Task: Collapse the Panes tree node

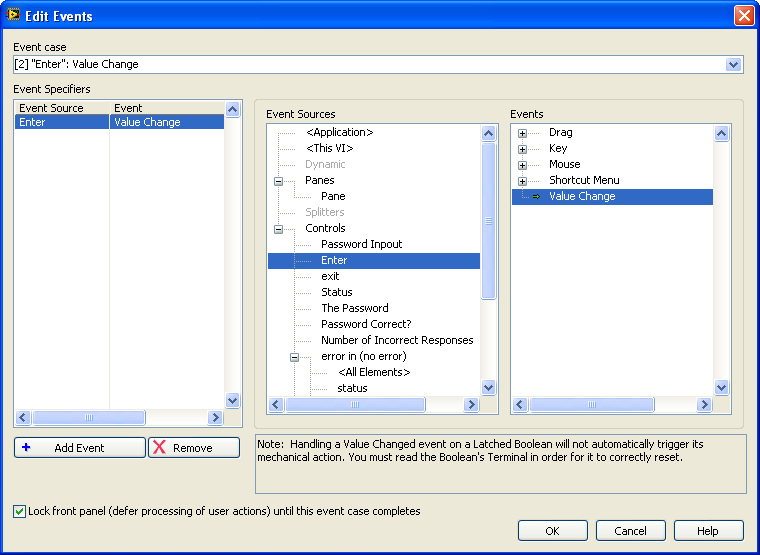Action: 278,181
